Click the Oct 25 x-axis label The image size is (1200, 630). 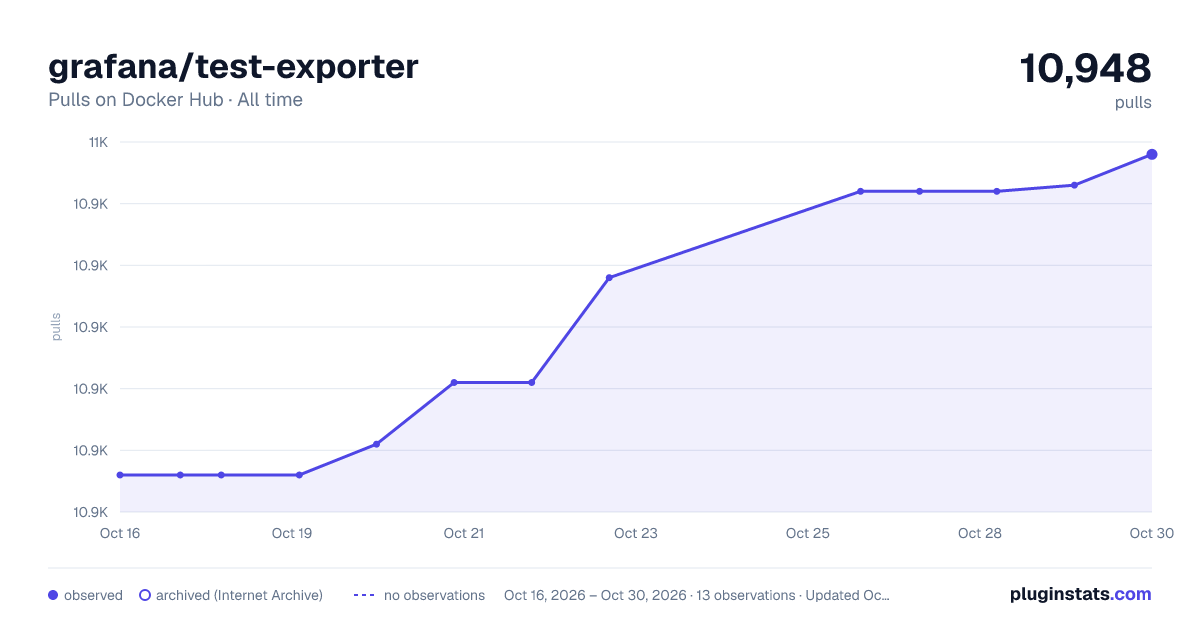[x=808, y=533]
